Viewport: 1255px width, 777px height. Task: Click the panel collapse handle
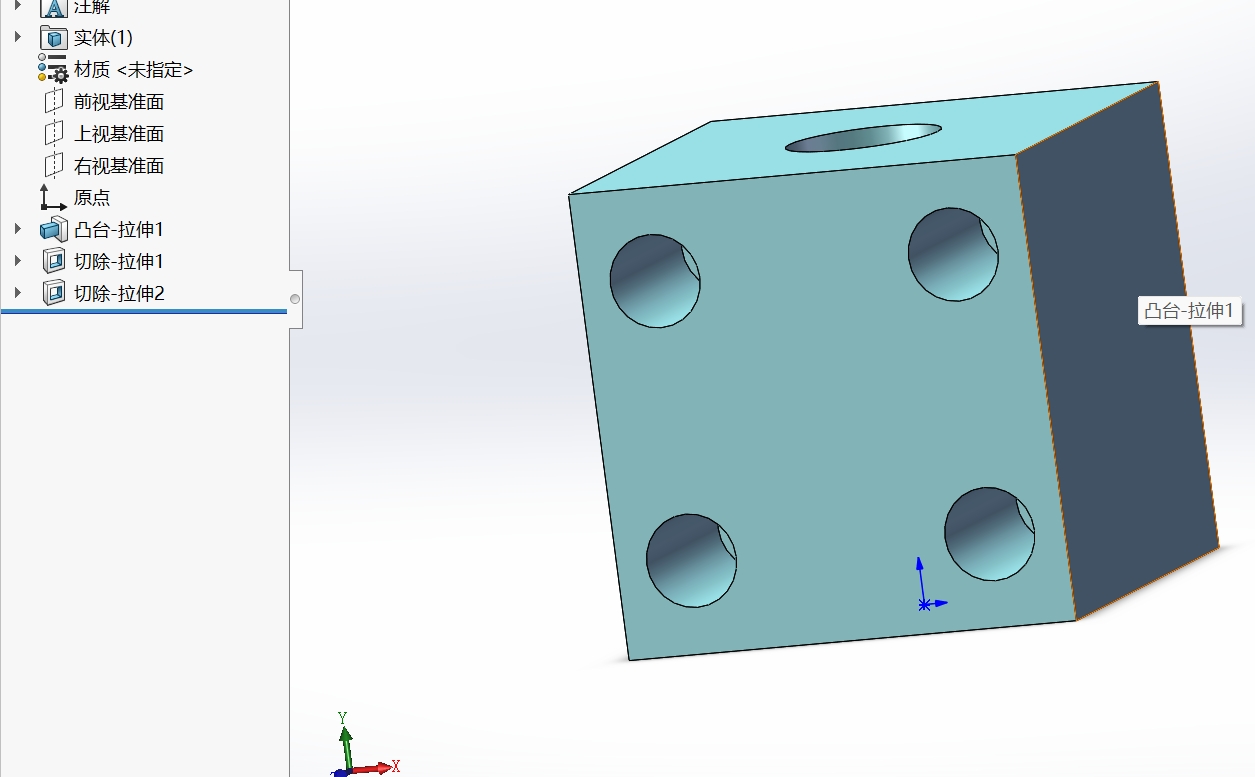(295, 299)
